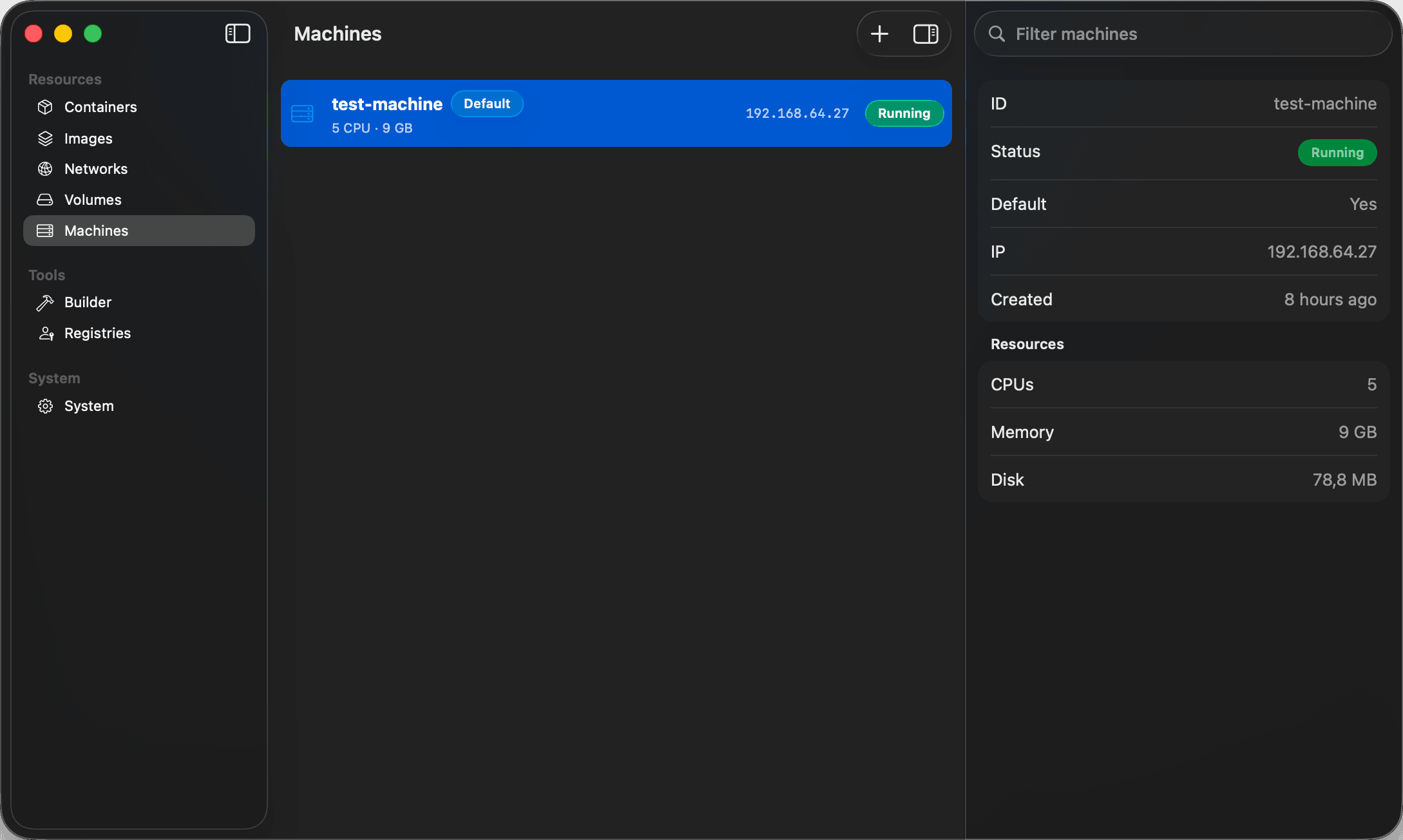Click the plus icon to add machine
Image resolution: width=1403 pixels, height=840 pixels.
click(x=879, y=33)
